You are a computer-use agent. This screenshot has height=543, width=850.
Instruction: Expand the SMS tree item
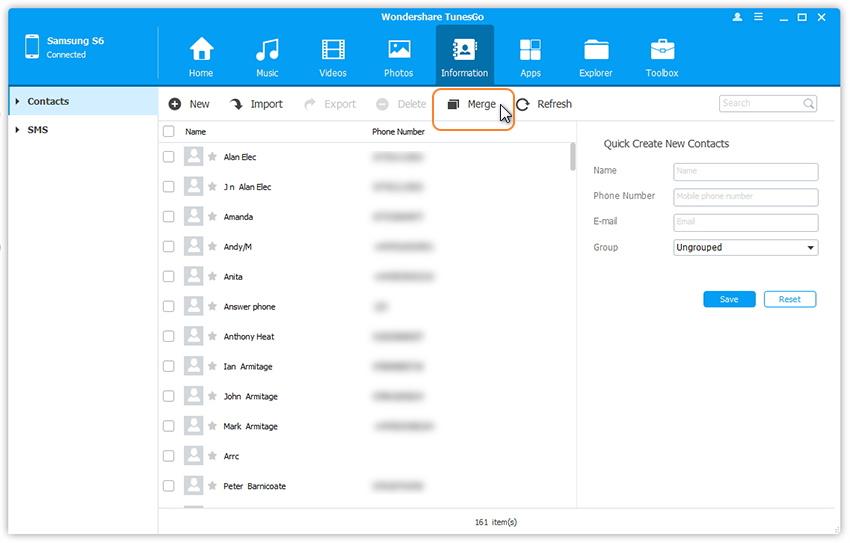click(x=17, y=130)
